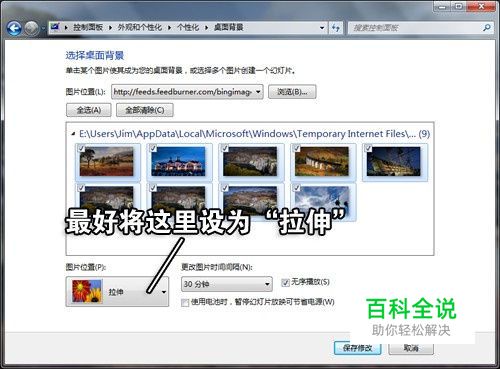The width and height of the screenshot is (500, 369).
Task: Collapse the Temporary Internet Files group
Action: (73, 134)
